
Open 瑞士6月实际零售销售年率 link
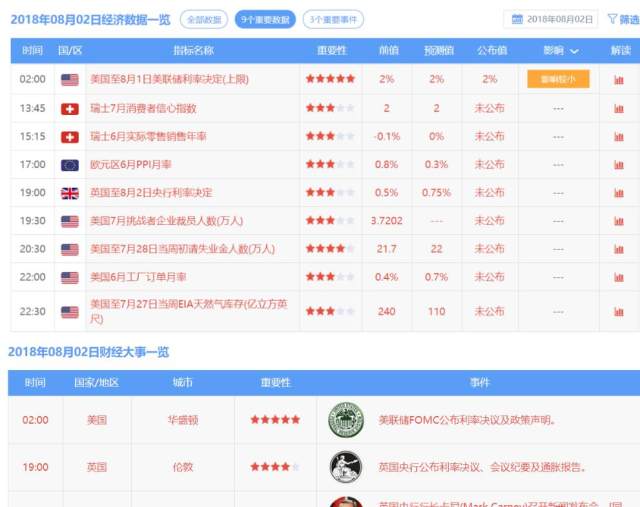[x=148, y=136]
